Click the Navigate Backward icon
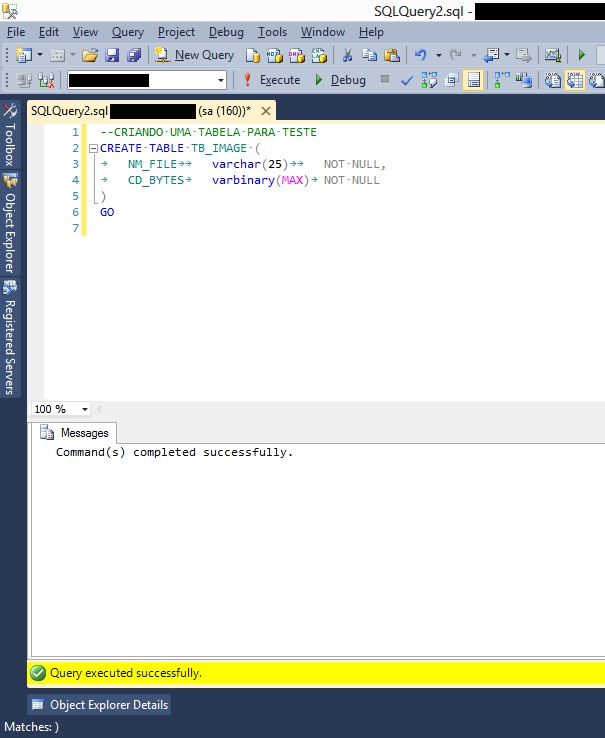 (492, 55)
